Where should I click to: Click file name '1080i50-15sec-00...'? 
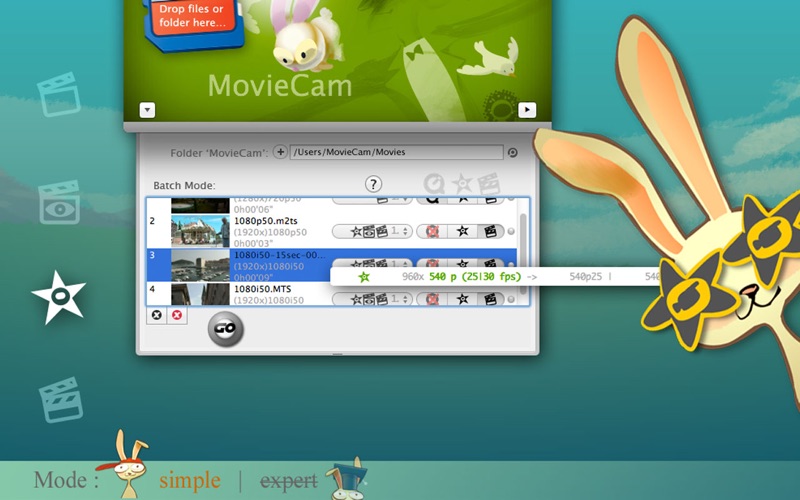point(279,255)
